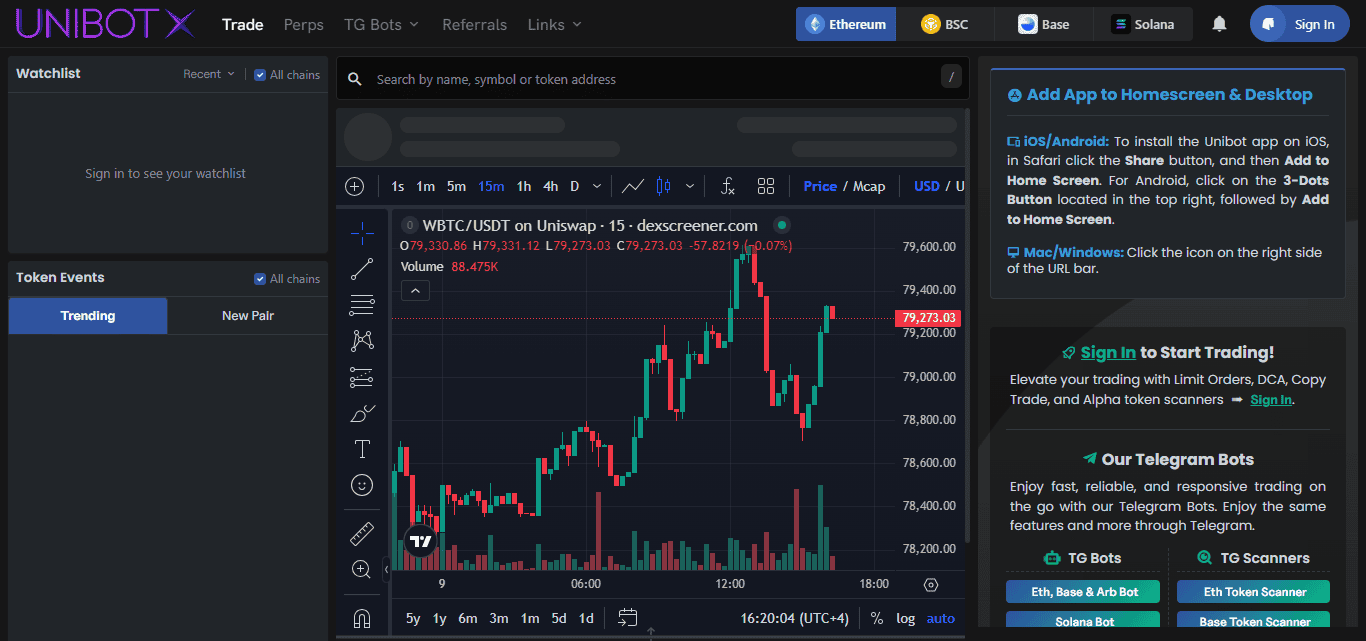Viewport: 1366px width, 641px height.
Task: Toggle auto scale on chart
Action: [x=941, y=618]
